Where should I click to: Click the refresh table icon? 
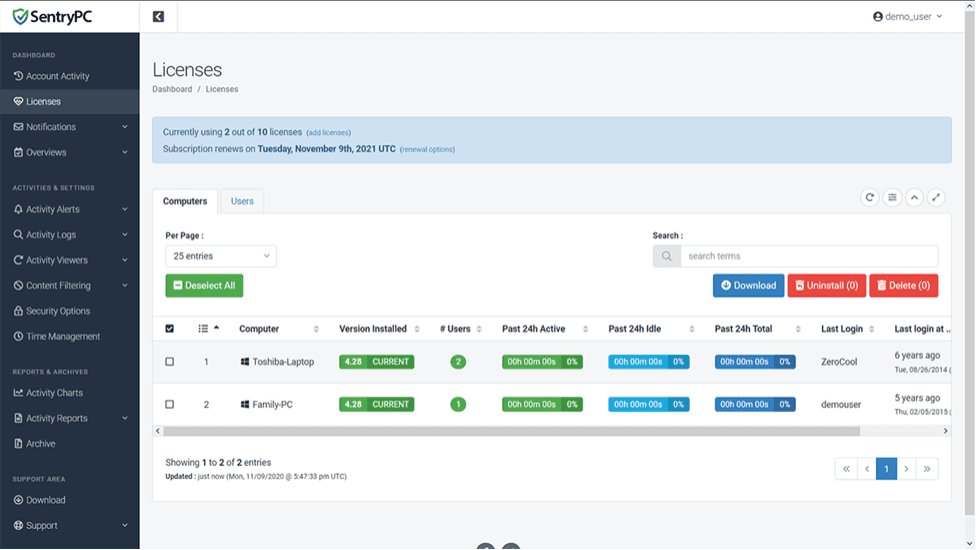pos(870,198)
